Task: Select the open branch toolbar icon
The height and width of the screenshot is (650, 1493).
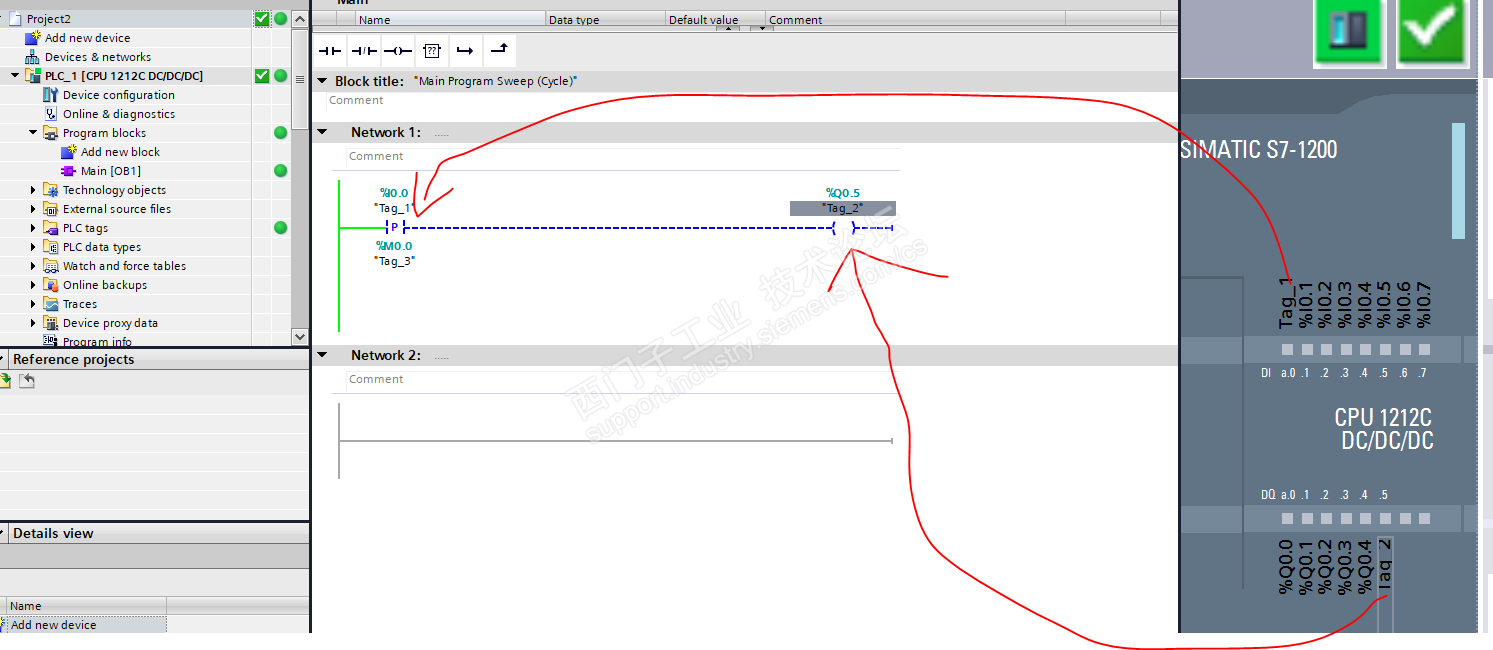Action: tap(465, 50)
